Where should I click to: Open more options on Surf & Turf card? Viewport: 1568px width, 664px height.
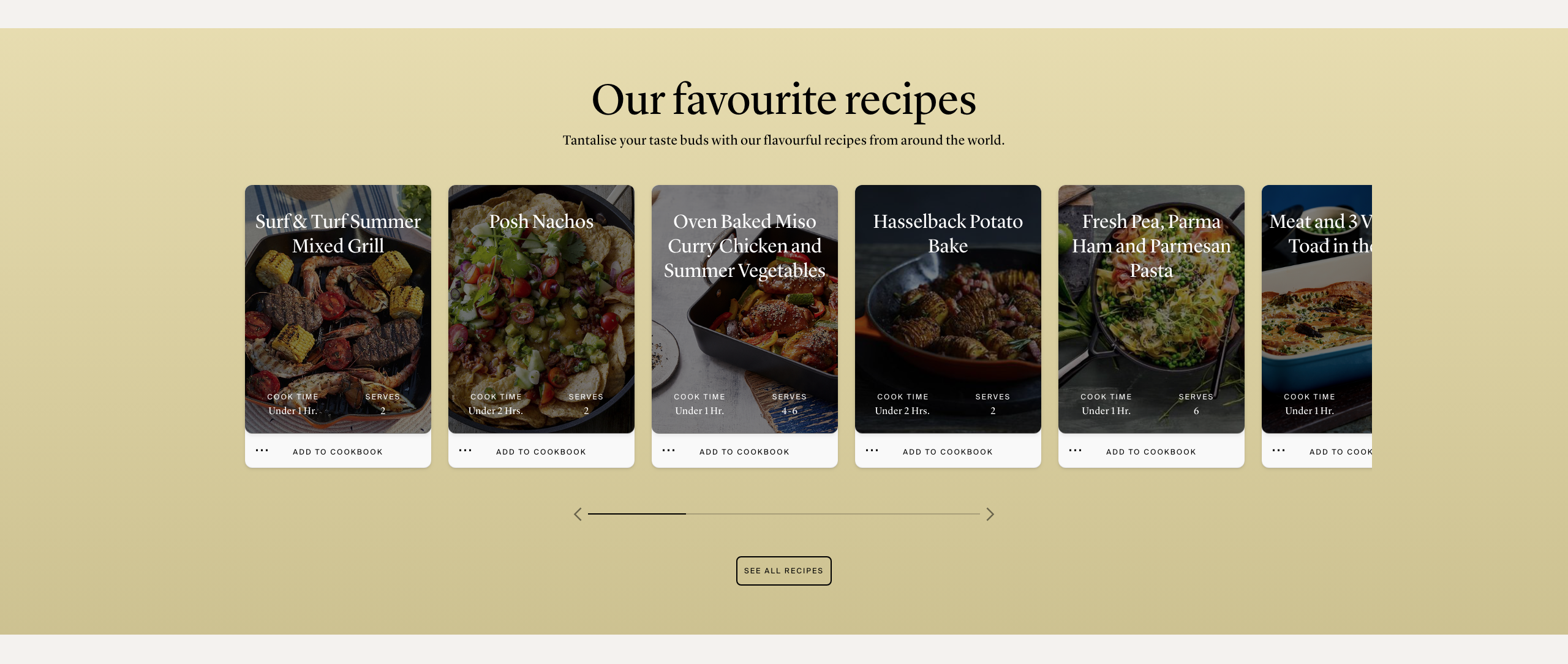pyautogui.click(x=262, y=451)
